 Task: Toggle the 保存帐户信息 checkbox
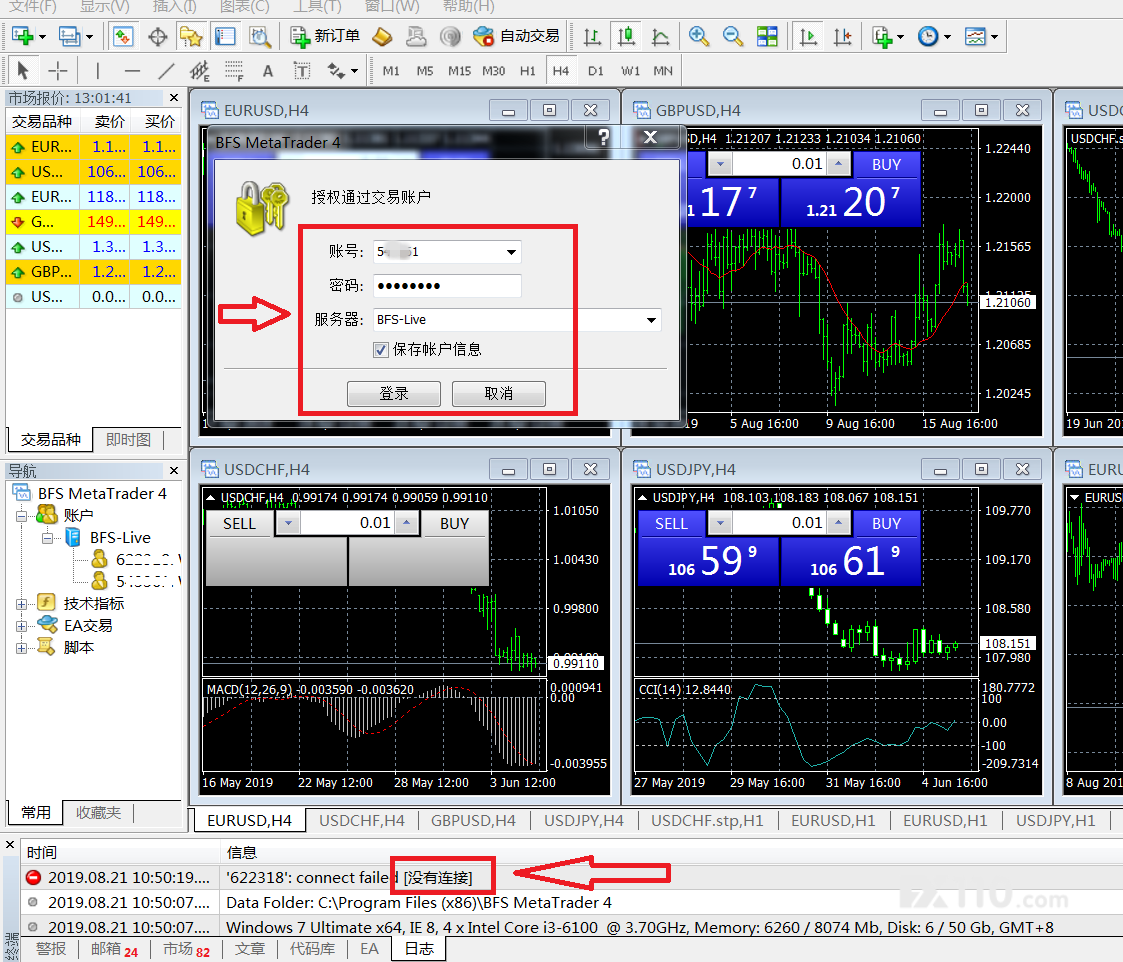[381, 350]
